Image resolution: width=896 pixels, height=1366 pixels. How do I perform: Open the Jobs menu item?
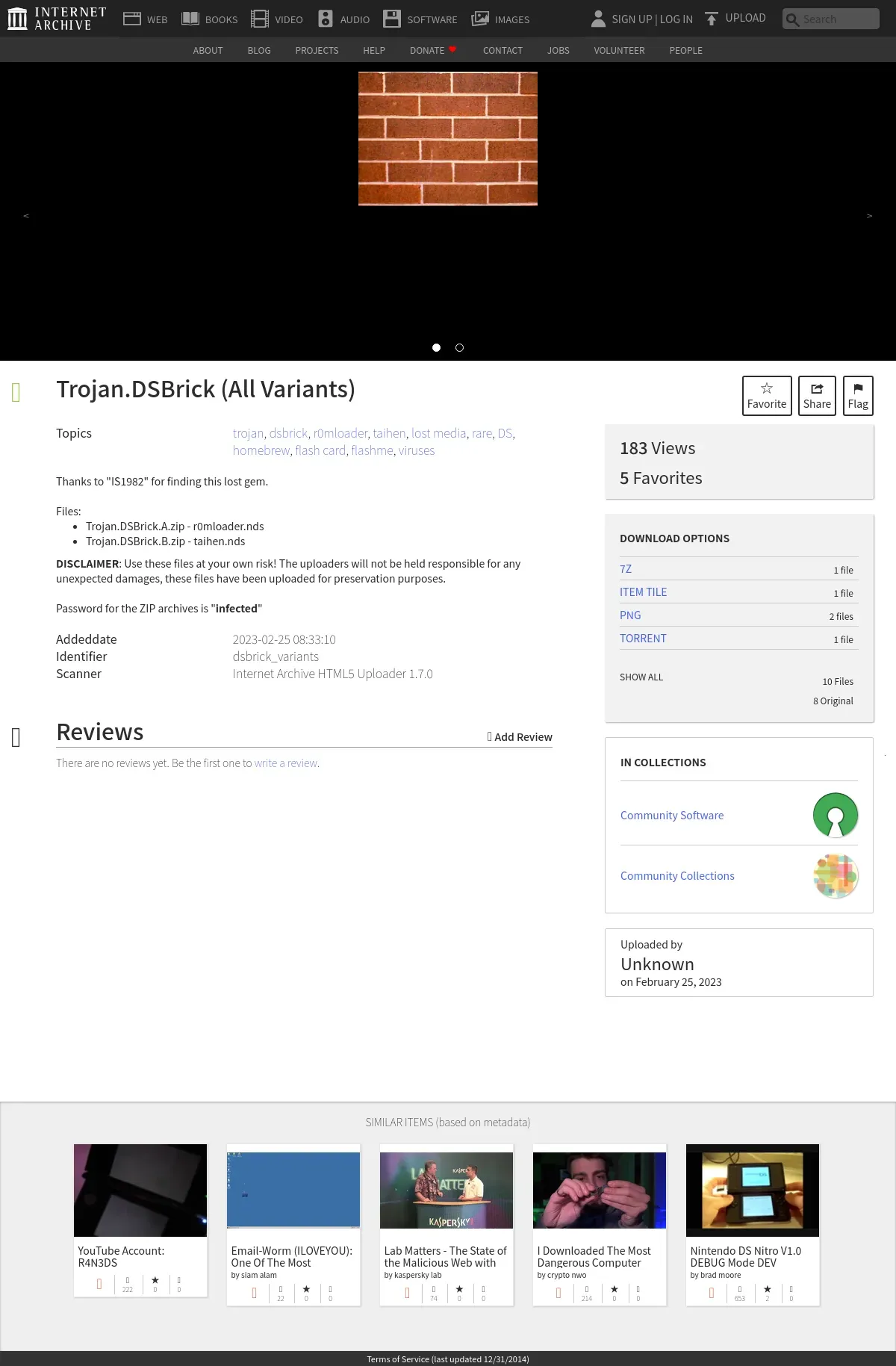click(559, 50)
